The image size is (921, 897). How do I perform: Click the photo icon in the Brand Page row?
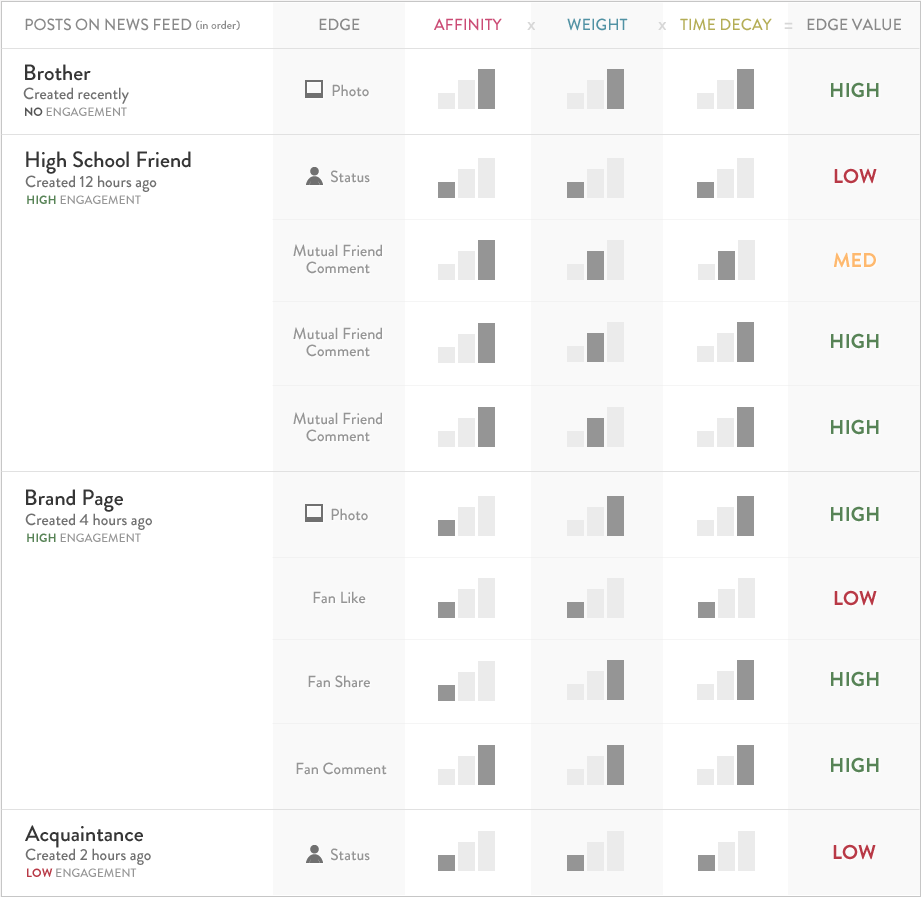coord(314,514)
